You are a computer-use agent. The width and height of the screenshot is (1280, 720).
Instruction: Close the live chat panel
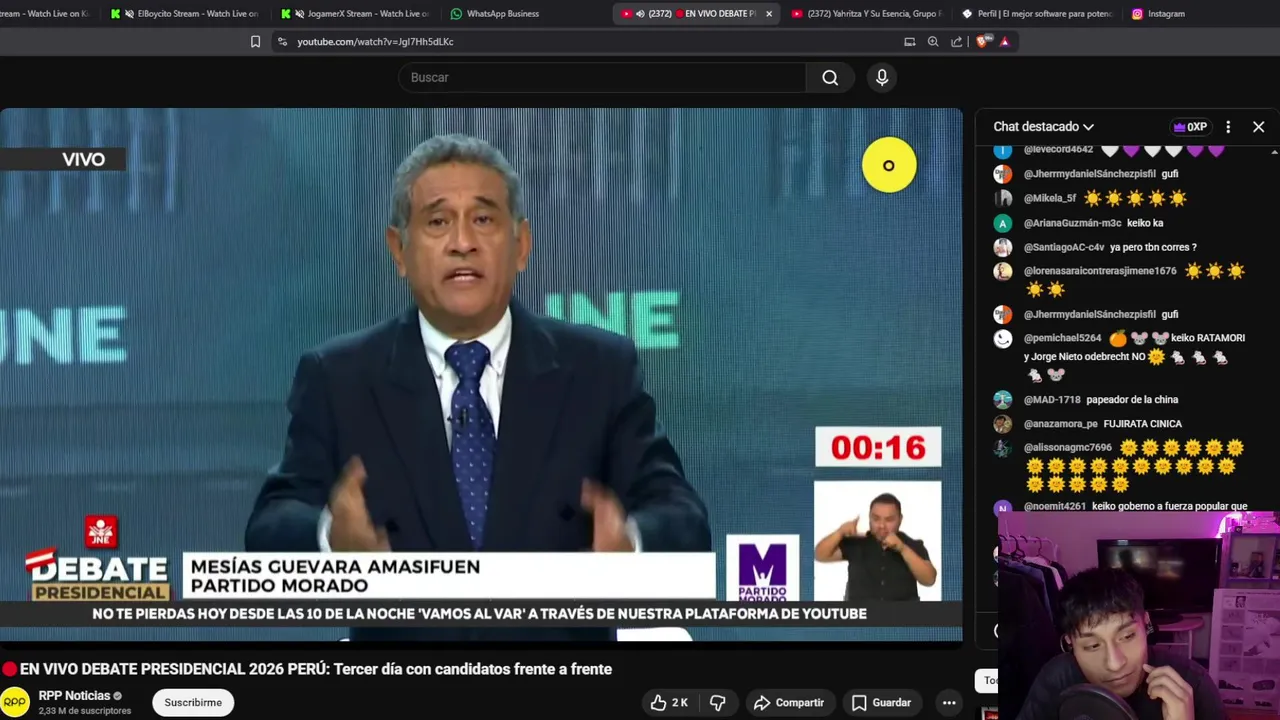click(x=1258, y=127)
